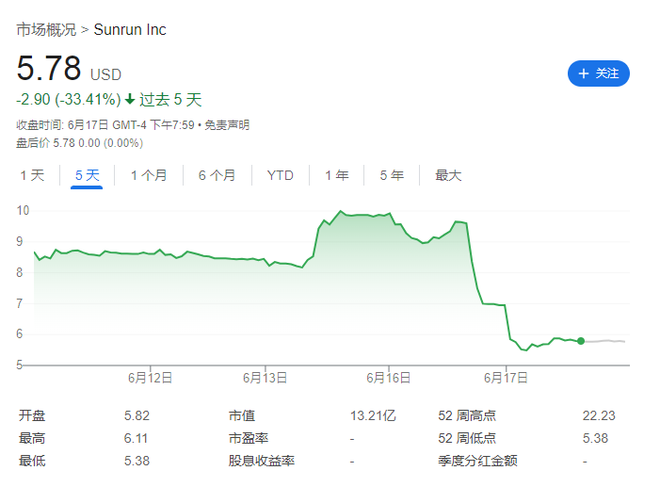Open the 免责声明 disclaimer link
The image size is (660, 487).
pyautogui.click(x=227, y=125)
